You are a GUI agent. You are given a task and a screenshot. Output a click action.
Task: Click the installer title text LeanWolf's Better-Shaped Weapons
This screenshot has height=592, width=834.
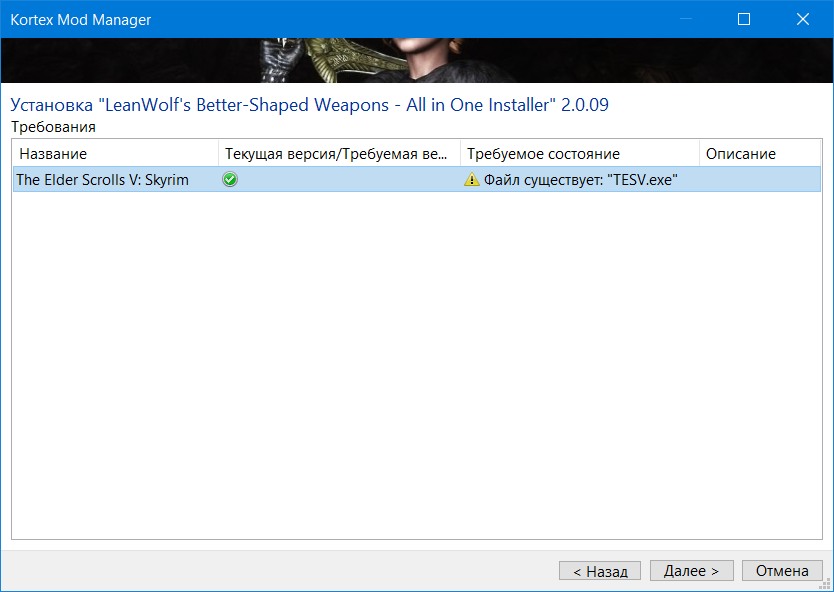click(310, 105)
